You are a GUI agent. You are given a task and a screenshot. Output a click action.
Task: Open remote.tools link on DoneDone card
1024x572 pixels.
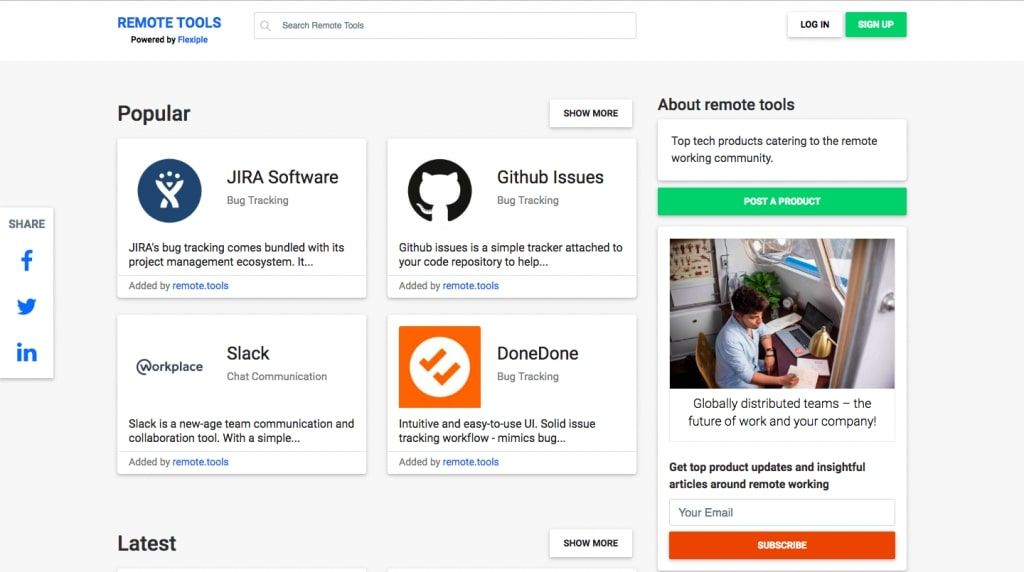(x=471, y=462)
